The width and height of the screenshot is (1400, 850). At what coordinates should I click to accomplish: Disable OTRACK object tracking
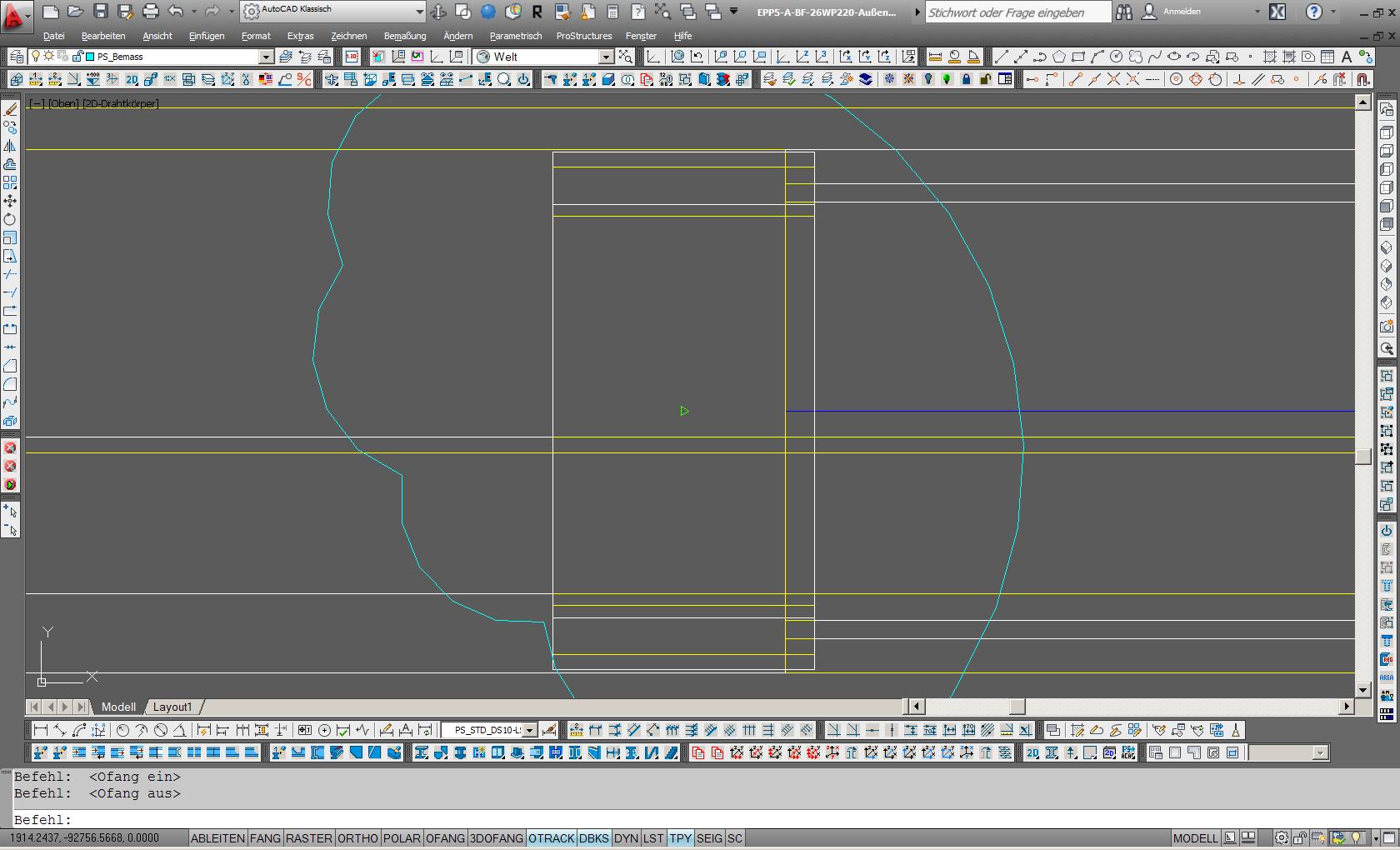click(x=552, y=838)
